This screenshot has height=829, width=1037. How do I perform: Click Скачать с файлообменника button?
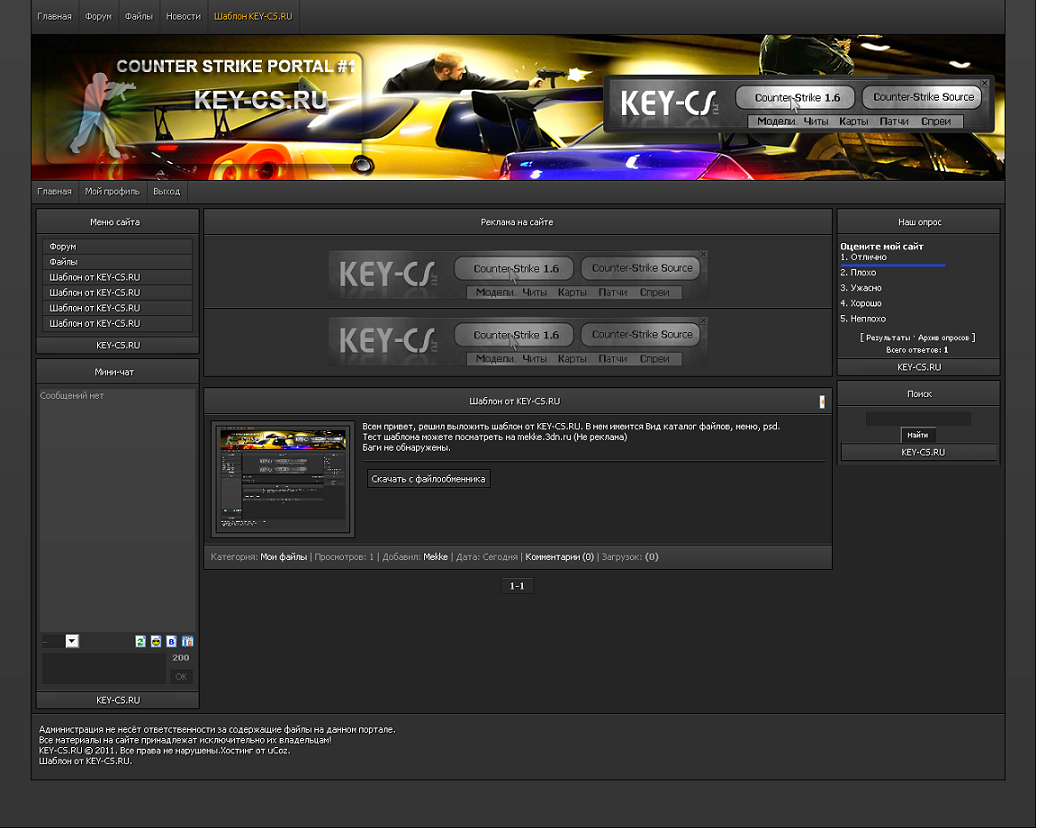pyautogui.click(x=428, y=479)
